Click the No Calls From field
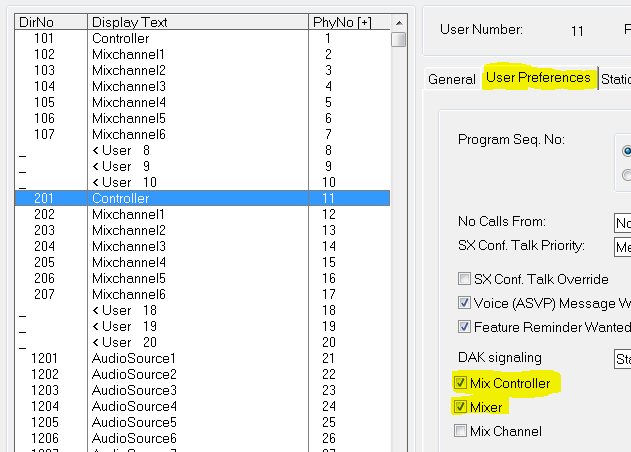631x452 pixels. 621,222
